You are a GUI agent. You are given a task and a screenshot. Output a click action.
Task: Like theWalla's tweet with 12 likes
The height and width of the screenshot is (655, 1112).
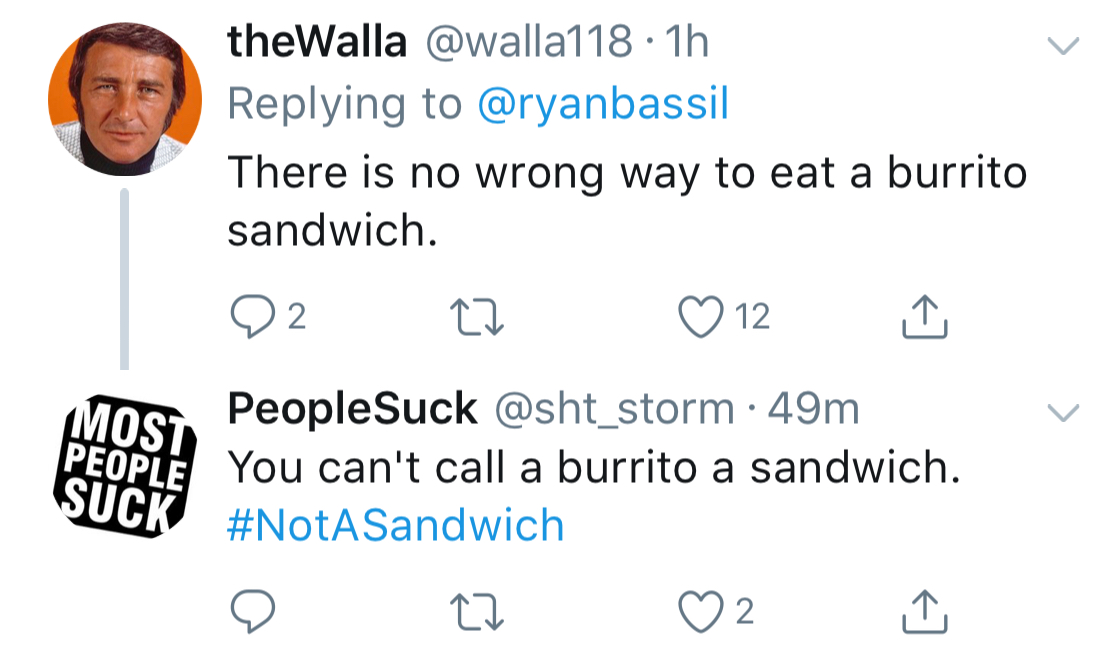pyautogui.click(x=701, y=317)
